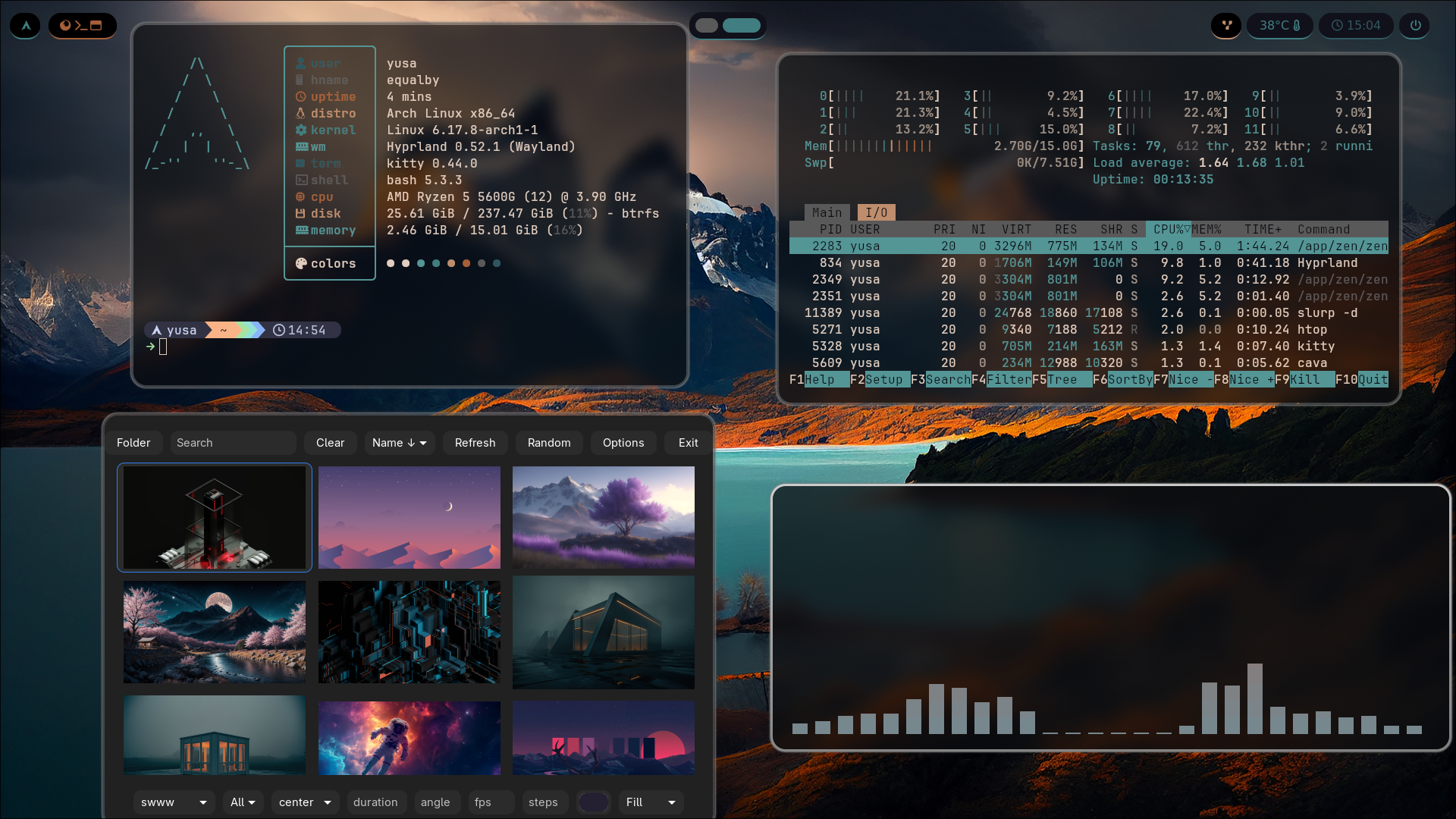Open the Name sort dropdown in wallpaper picker

coord(400,443)
